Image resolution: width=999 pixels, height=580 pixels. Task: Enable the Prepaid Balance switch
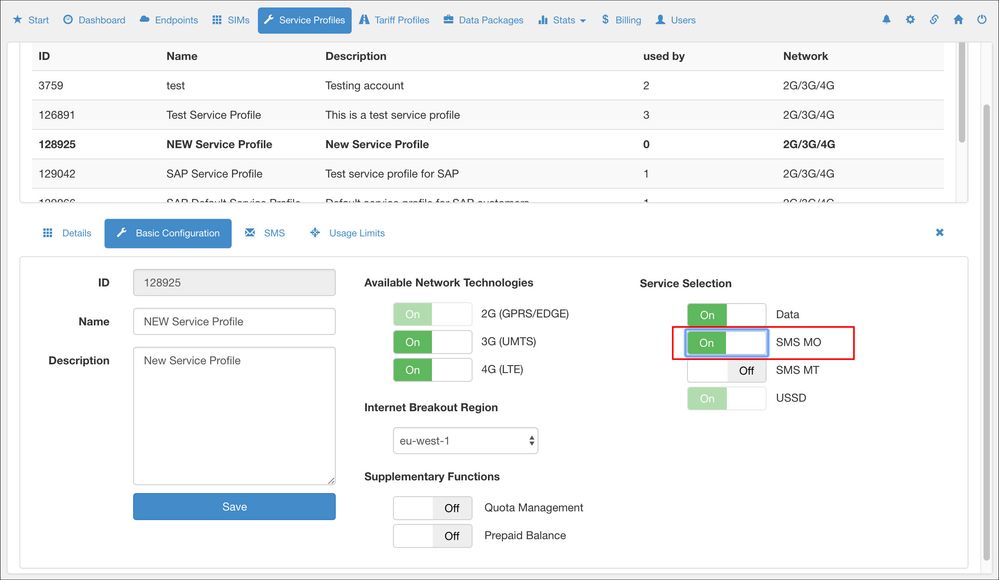pos(433,536)
